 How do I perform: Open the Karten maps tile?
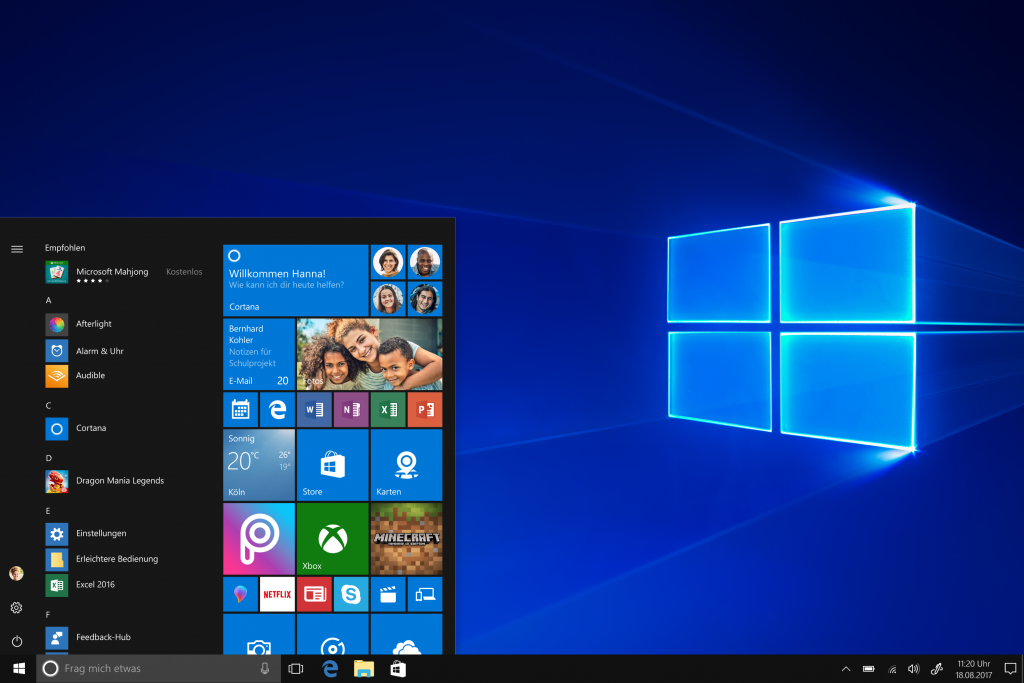pyautogui.click(x=406, y=465)
